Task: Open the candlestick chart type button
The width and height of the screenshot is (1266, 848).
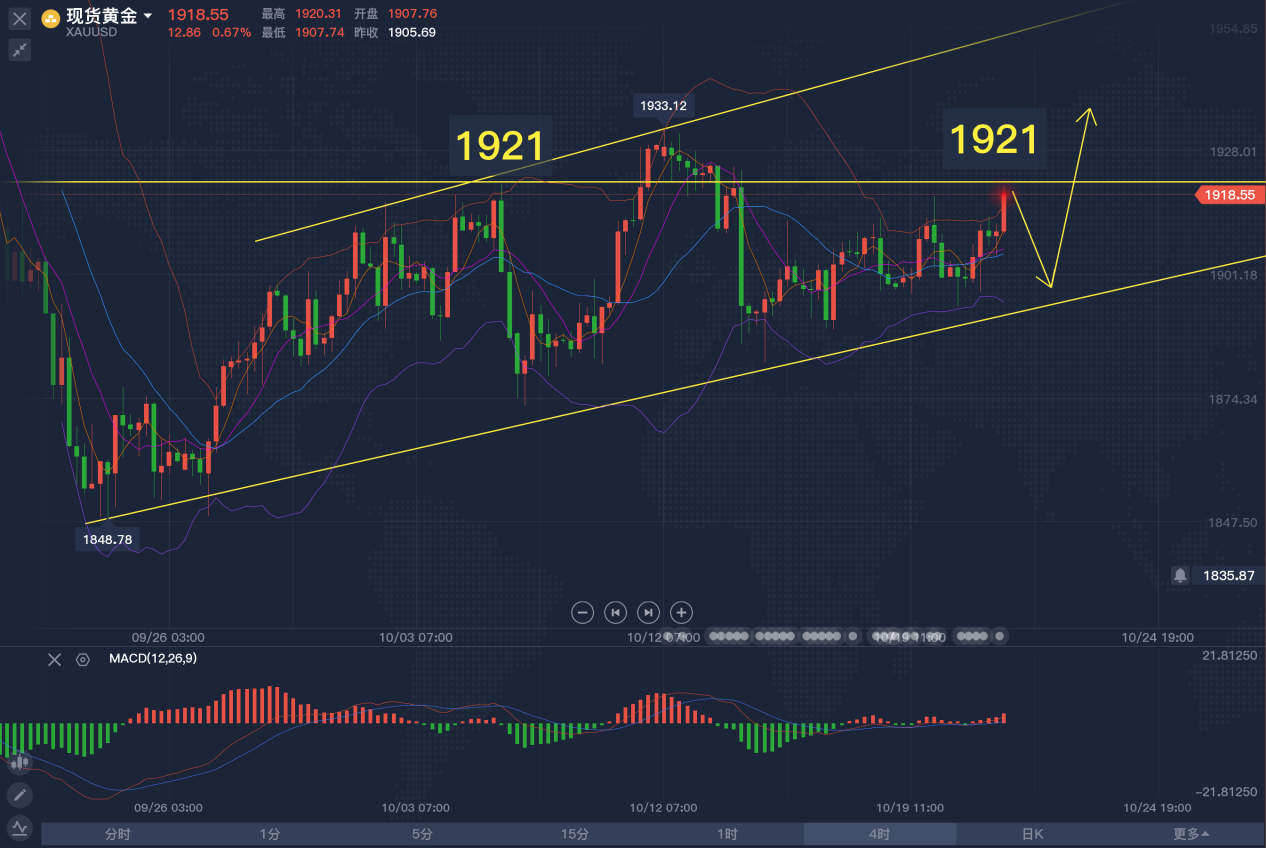Action: tap(19, 763)
